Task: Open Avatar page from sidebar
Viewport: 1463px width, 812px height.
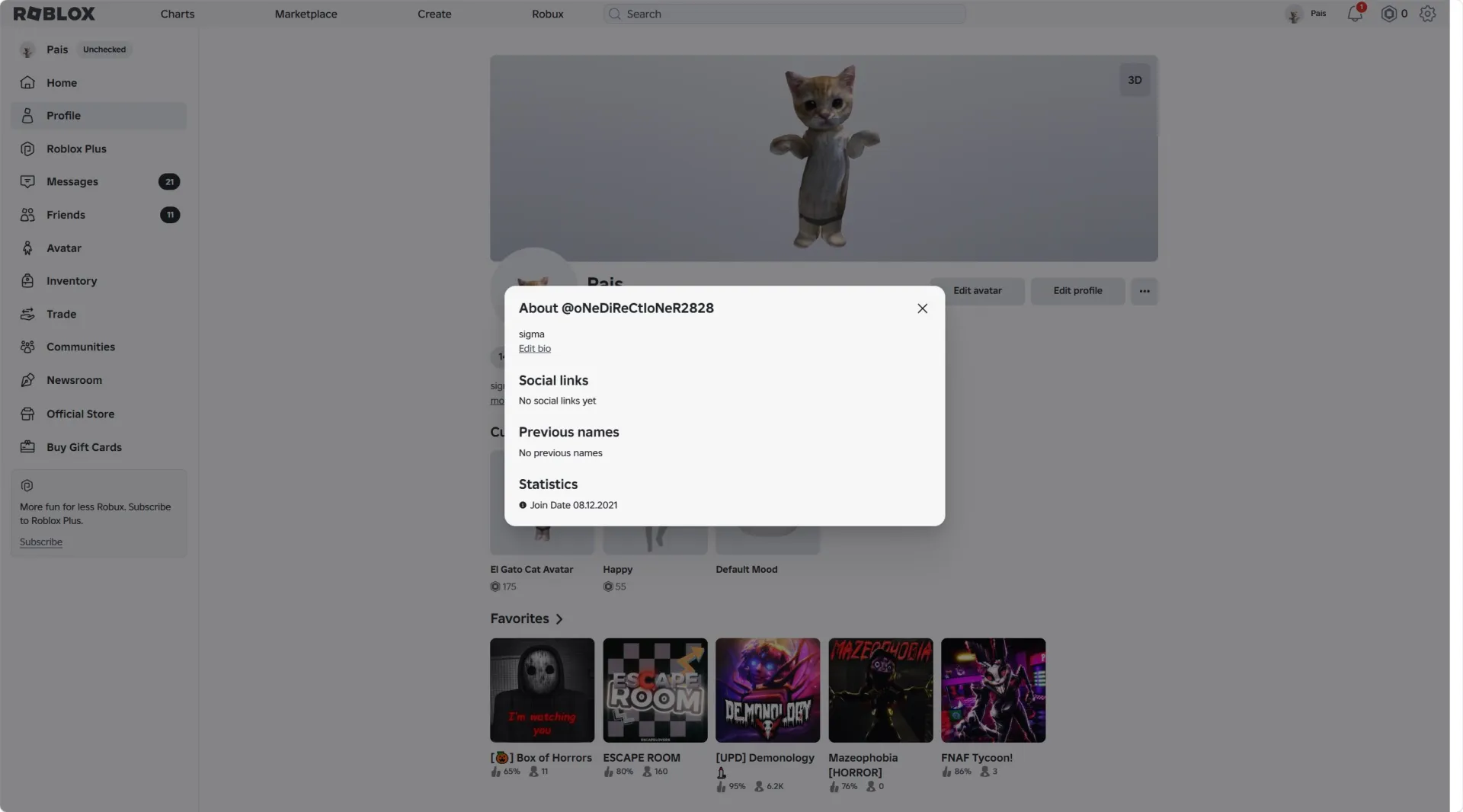Action: 99,248
